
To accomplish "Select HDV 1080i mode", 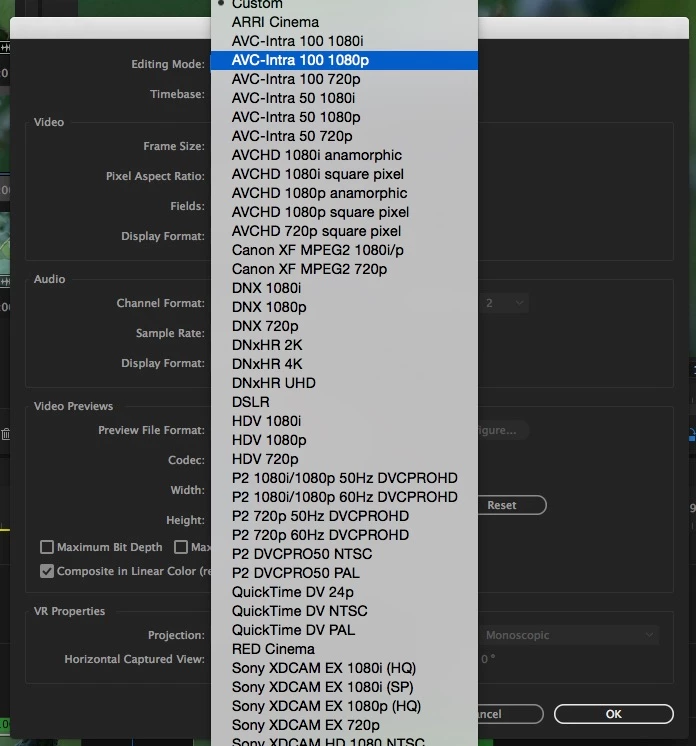I will click(x=344, y=421).
